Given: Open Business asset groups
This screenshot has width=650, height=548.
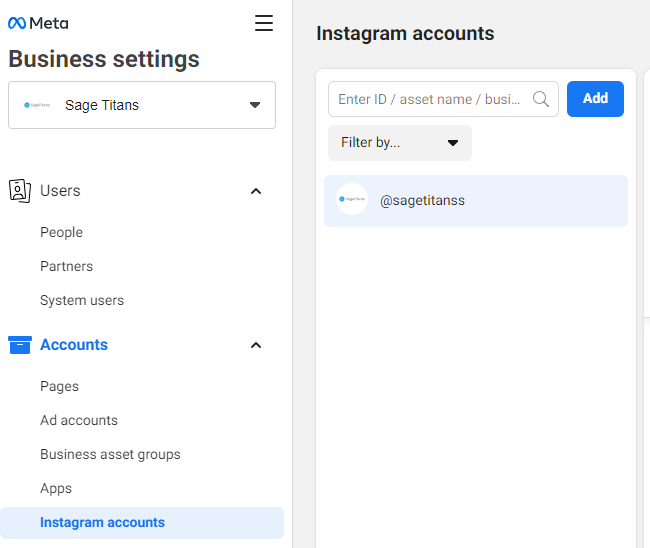Looking at the screenshot, I should point(110,454).
